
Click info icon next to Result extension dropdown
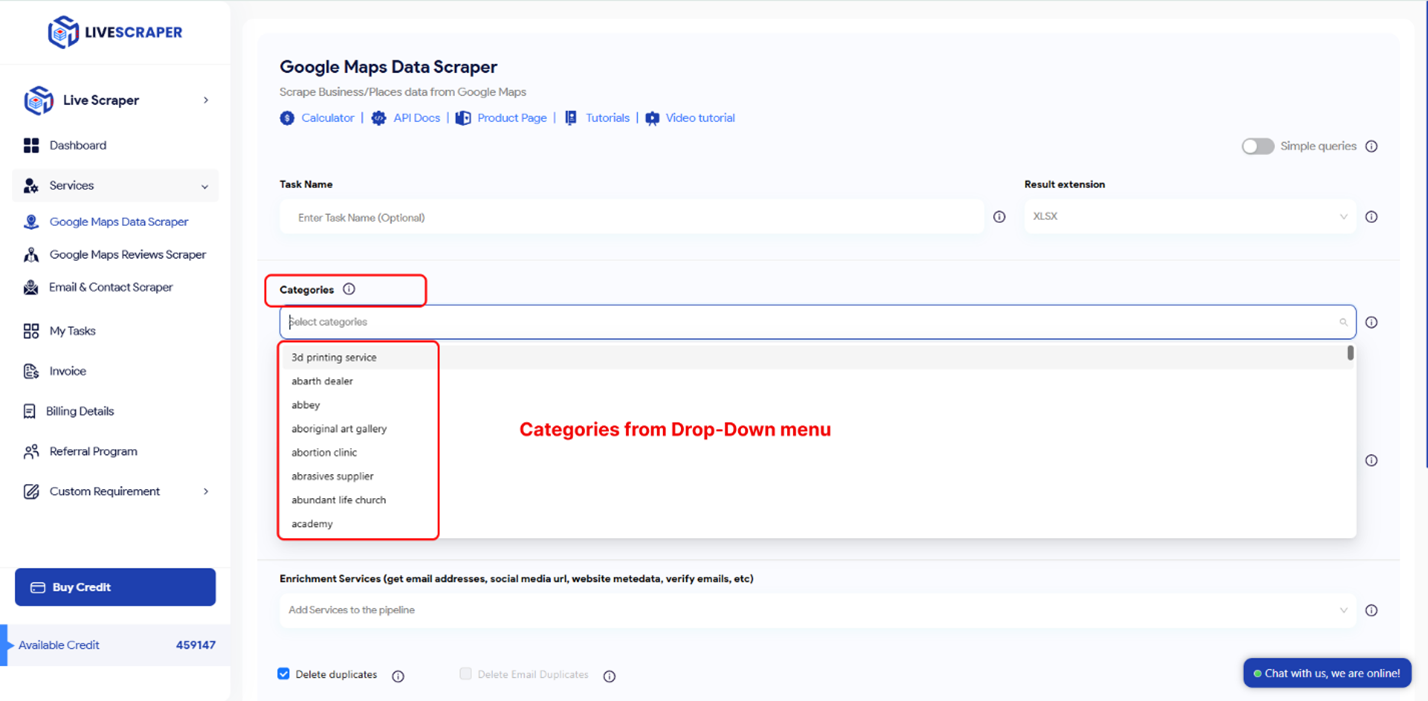[1371, 217]
